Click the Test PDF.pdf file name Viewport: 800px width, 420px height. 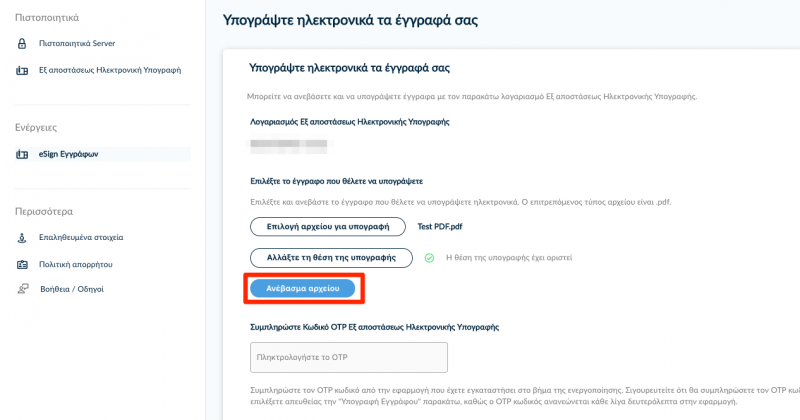point(440,227)
